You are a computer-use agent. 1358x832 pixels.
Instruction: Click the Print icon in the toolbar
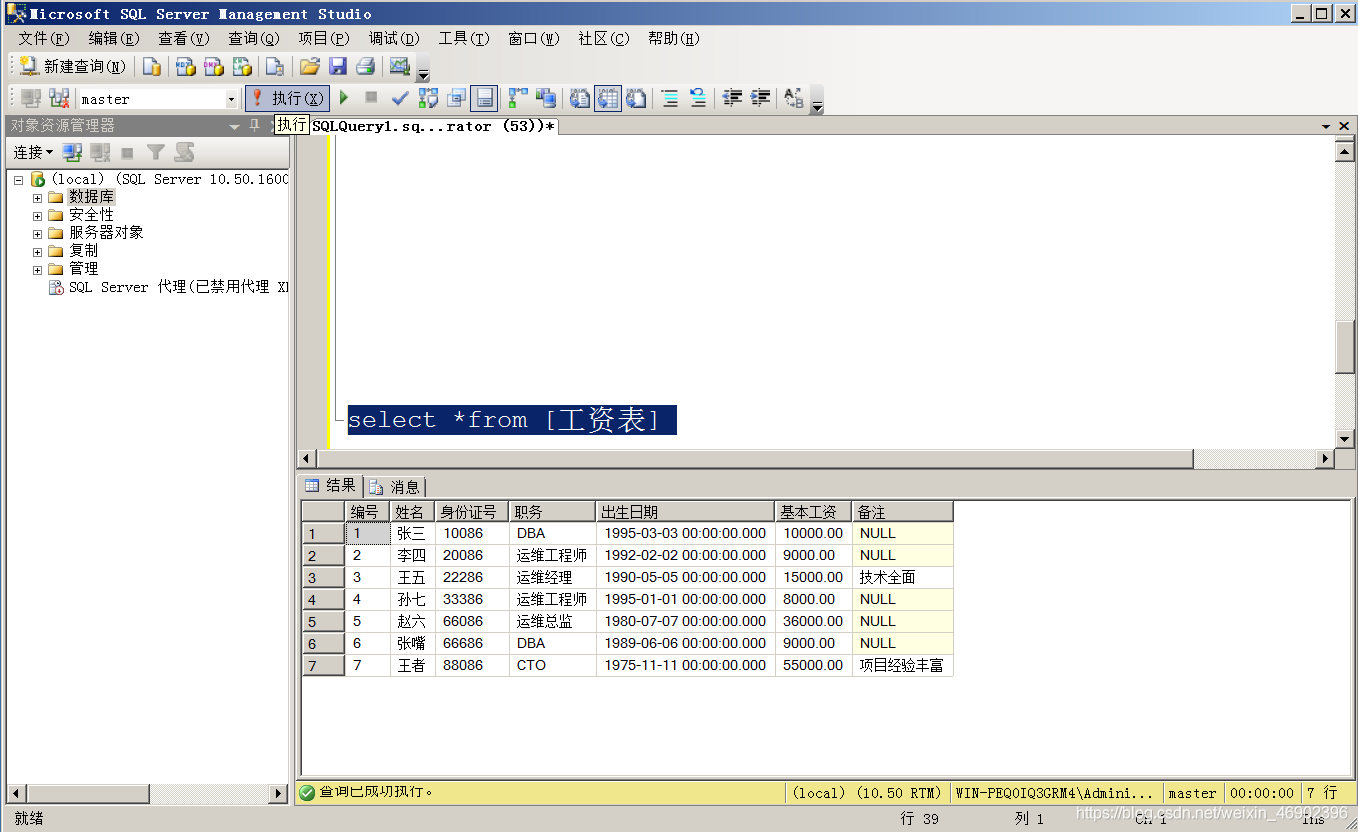point(365,67)
